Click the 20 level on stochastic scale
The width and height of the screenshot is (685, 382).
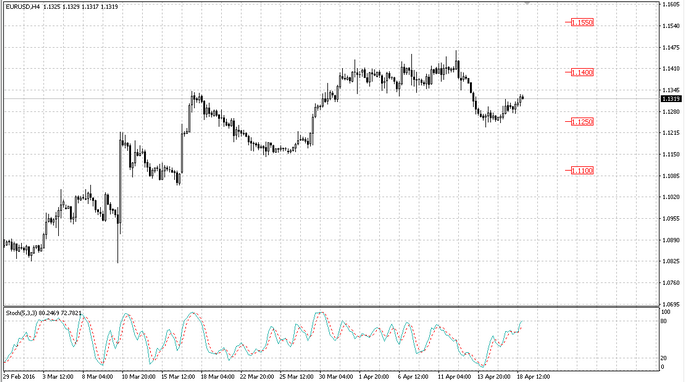(x=664, y=358)
